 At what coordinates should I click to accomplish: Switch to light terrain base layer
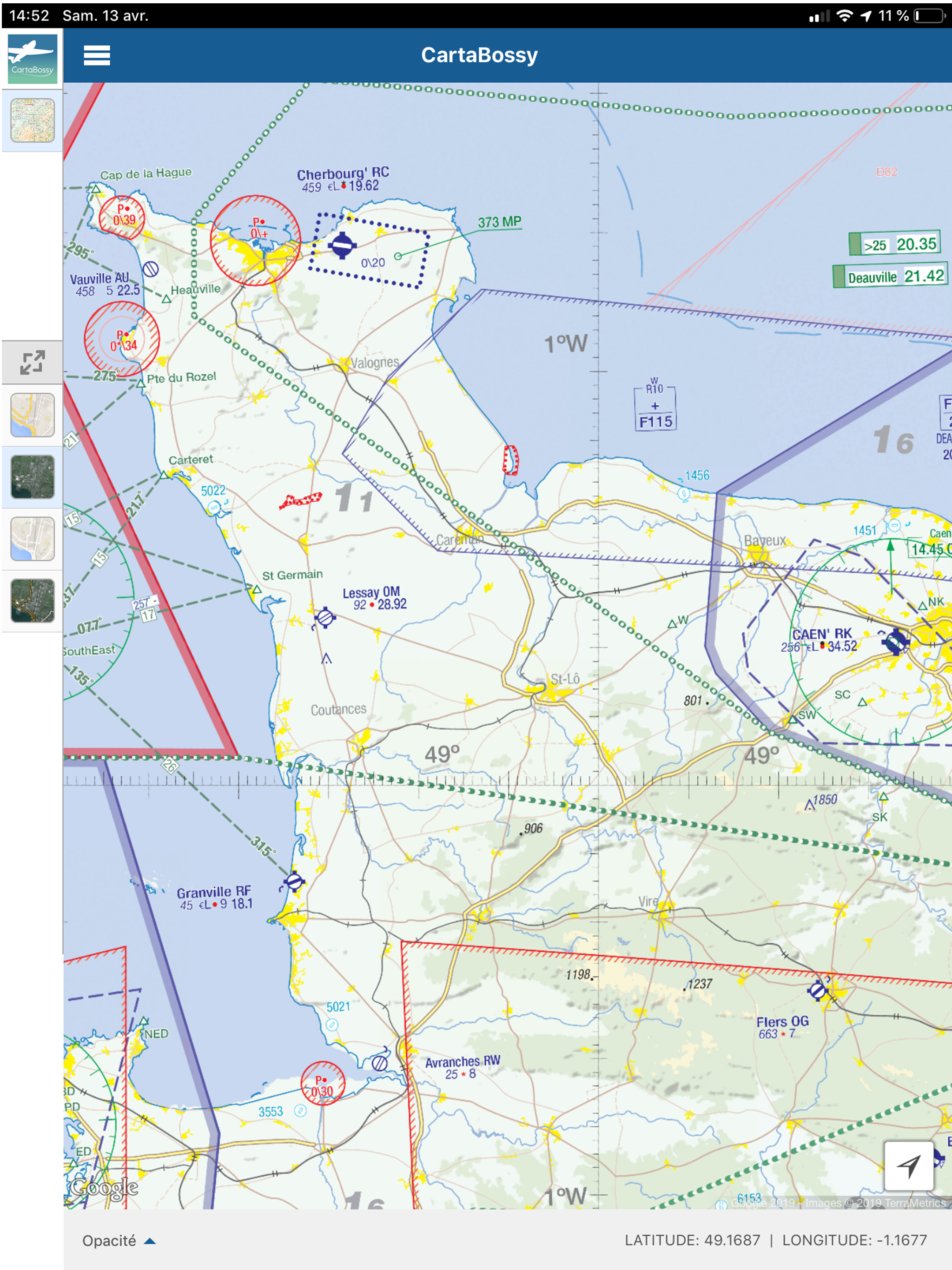(33, 539)
